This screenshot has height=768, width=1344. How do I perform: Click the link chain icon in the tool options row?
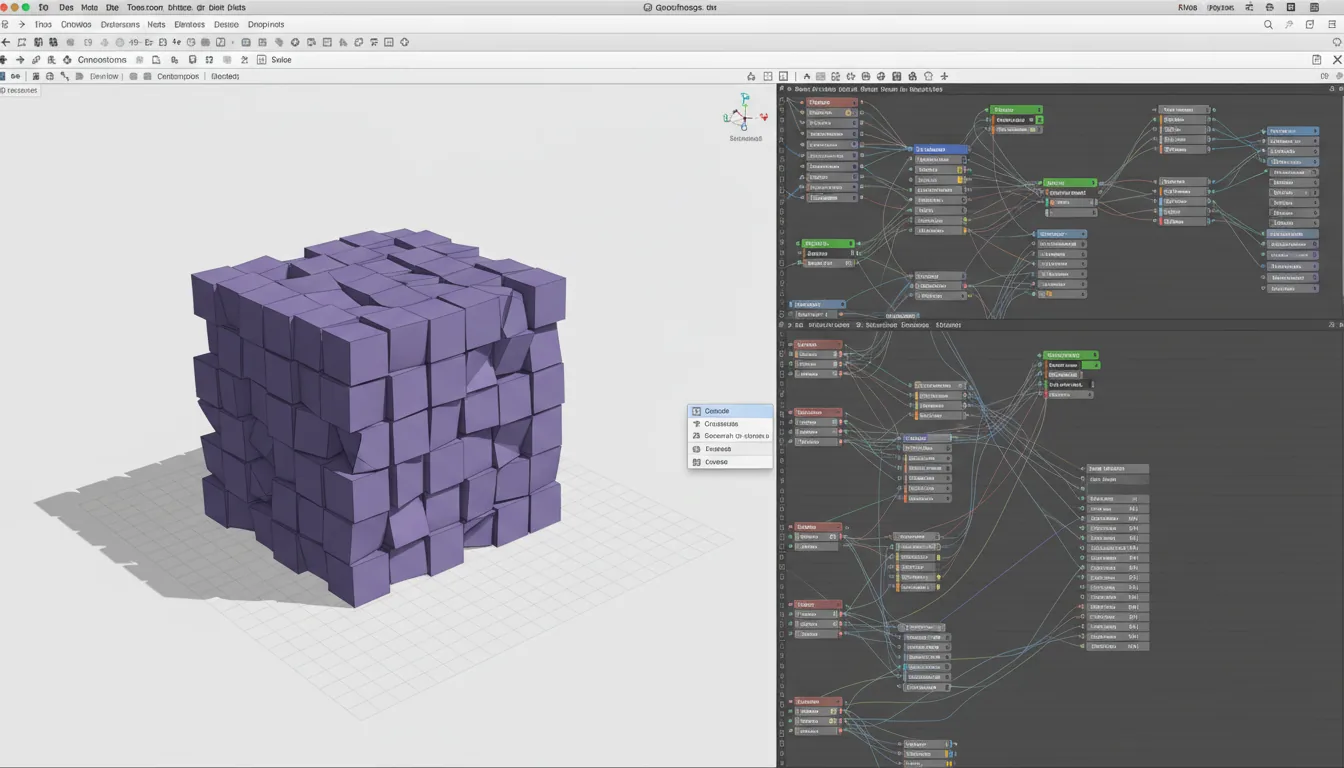[35, 60]
